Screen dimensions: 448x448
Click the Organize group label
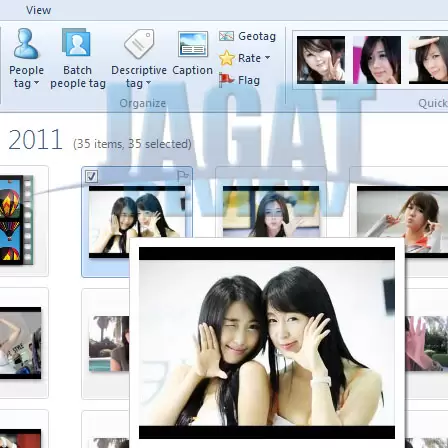143,103
